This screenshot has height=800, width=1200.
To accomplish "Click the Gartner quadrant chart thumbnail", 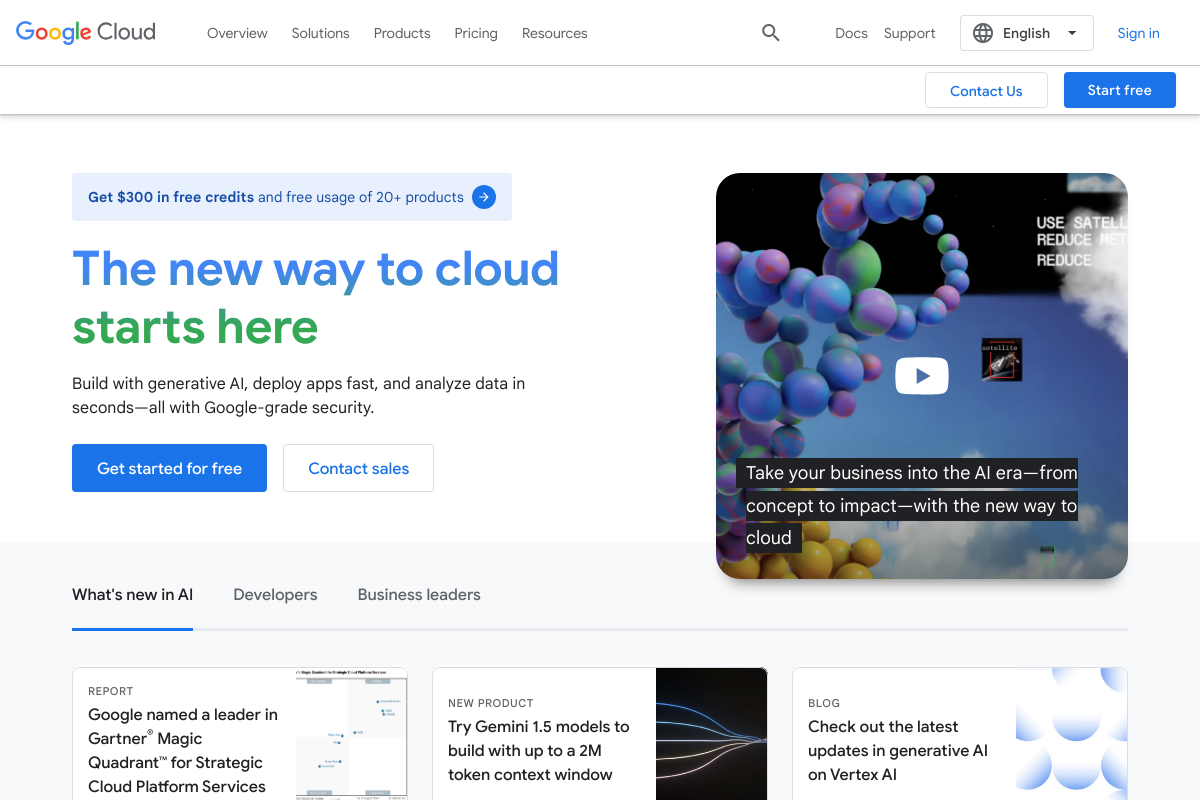I will [x=352, y=734].
